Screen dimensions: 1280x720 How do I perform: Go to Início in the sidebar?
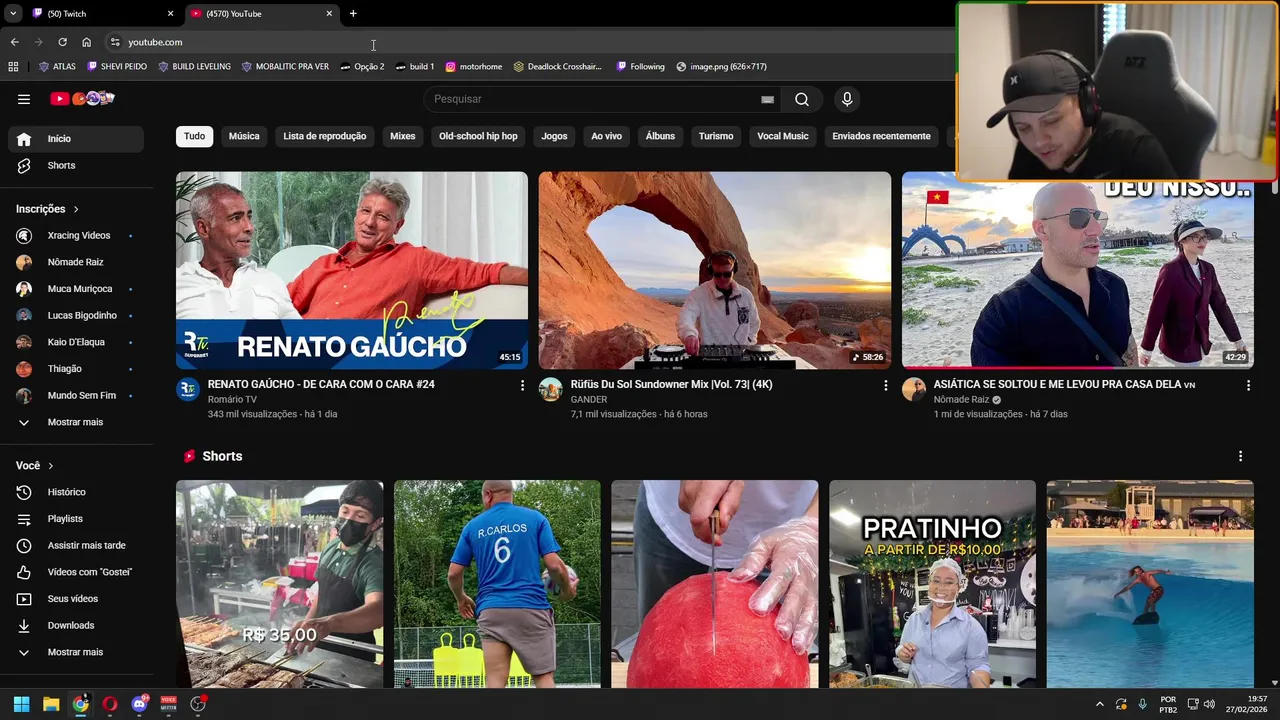point(76,139)
